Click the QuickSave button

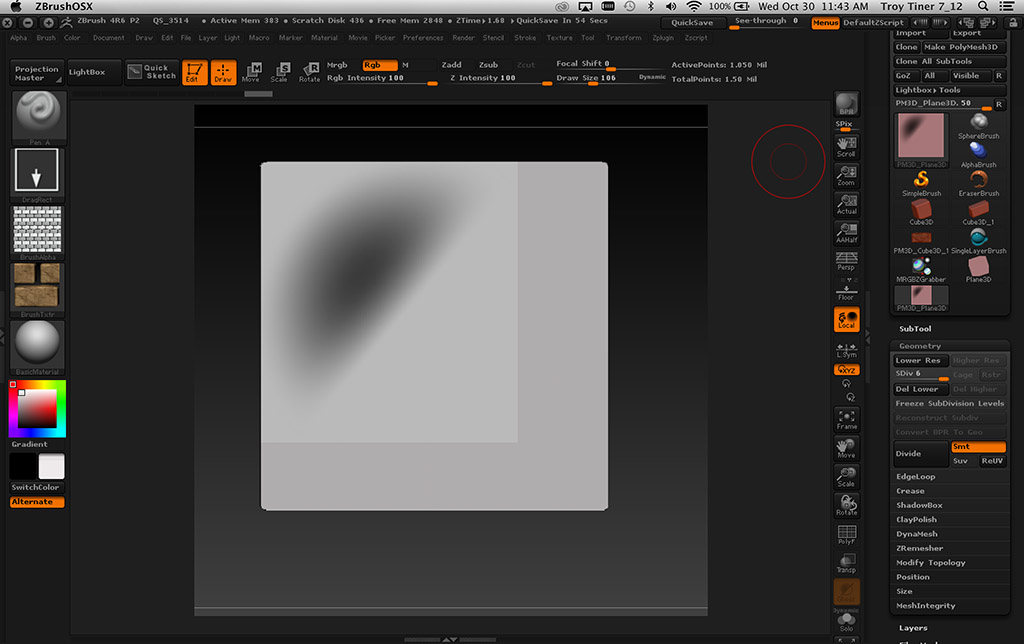click(692, 22)
